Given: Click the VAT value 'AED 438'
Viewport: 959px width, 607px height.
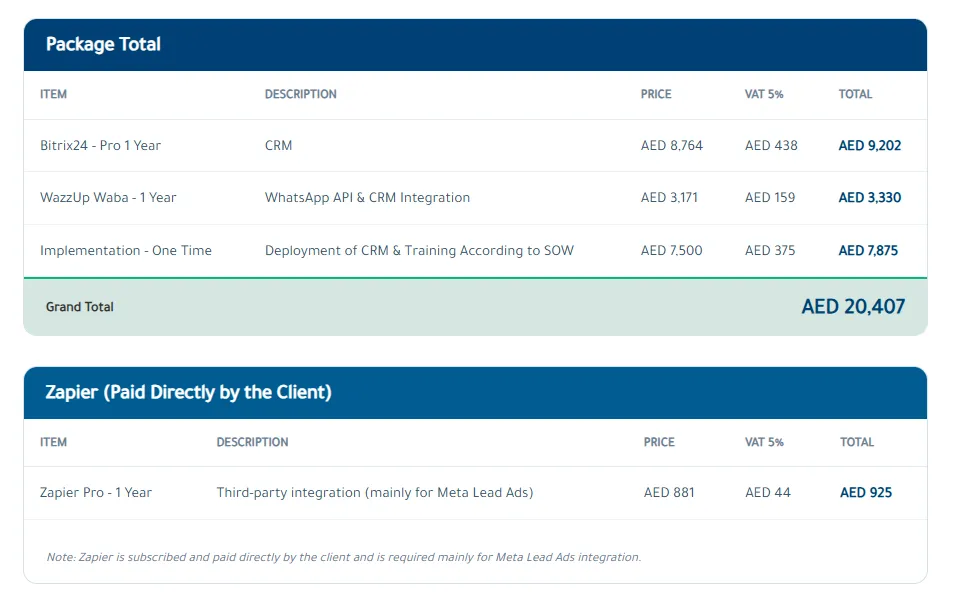Looking at the screenshot, I should pos(771,146).
